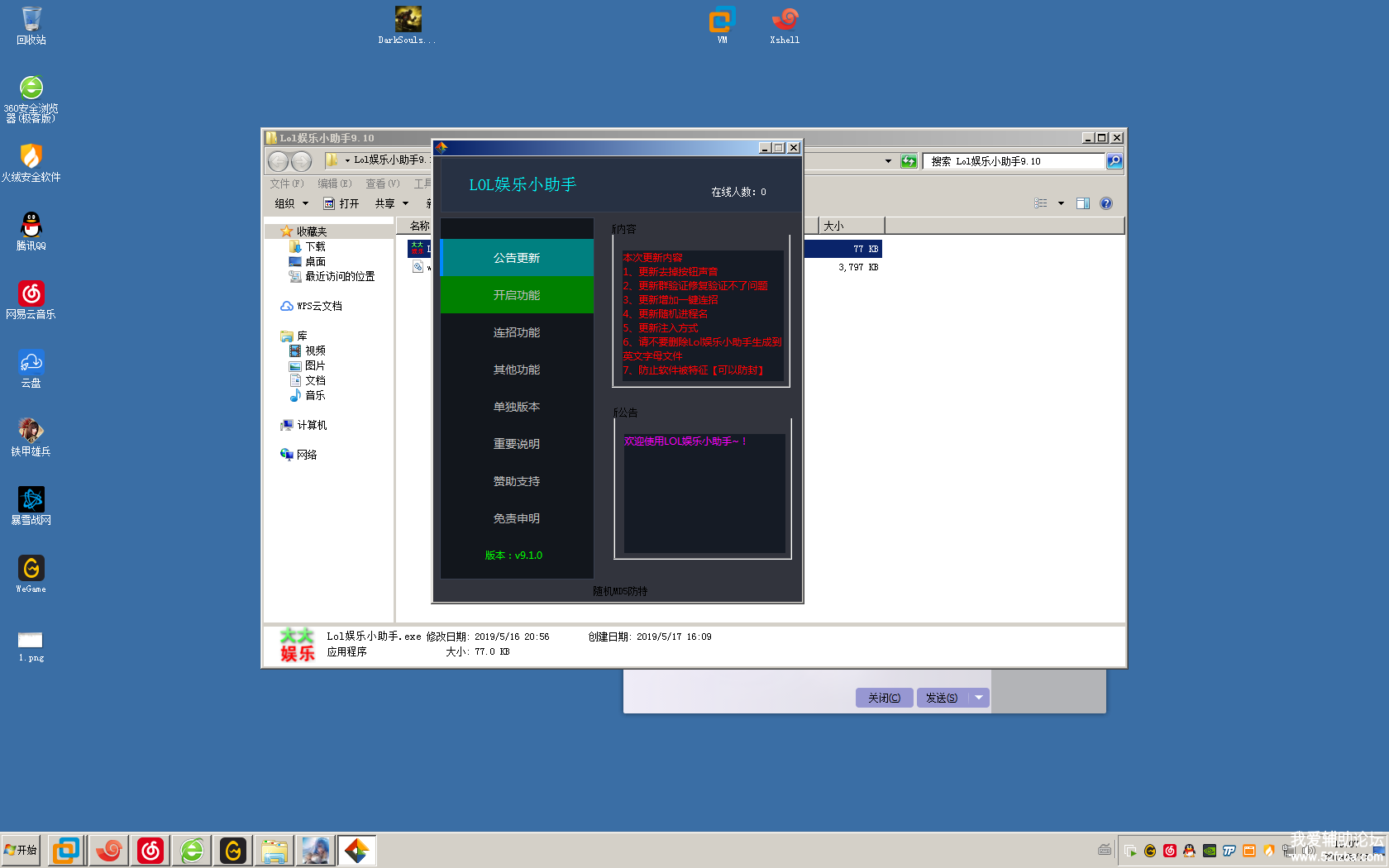Click the 腾讯QQ desktop icon
Screen dimensions: 1389x868
click(x=31, y=231)
